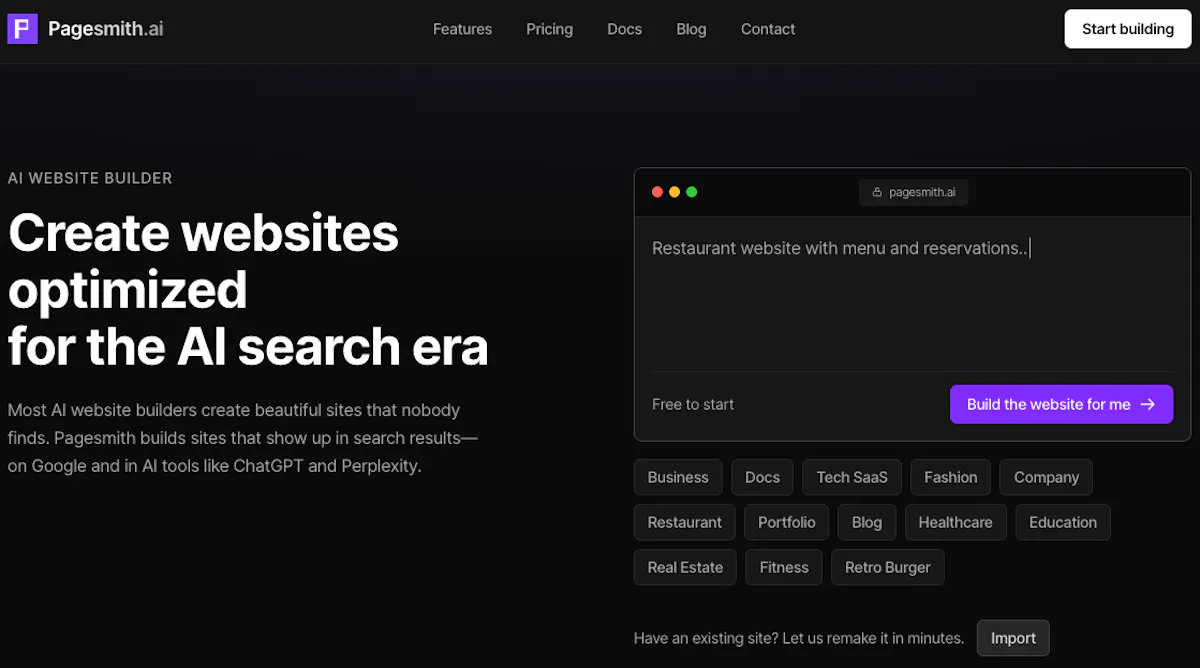Click the Pagesmith.ai brand name
This screenshot has height=668, width=1200.
106,29
